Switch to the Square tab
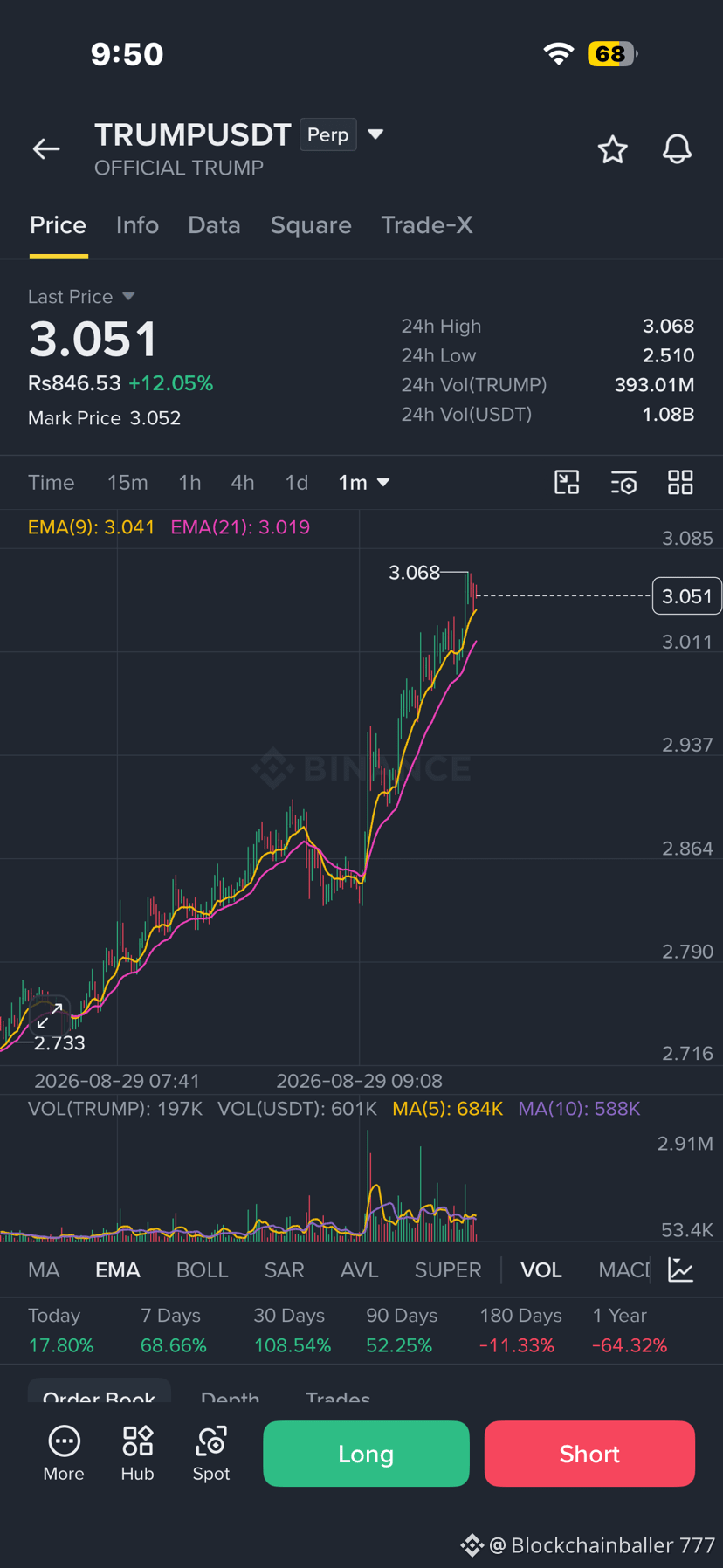723x1568 pixels. click(311, 225)
